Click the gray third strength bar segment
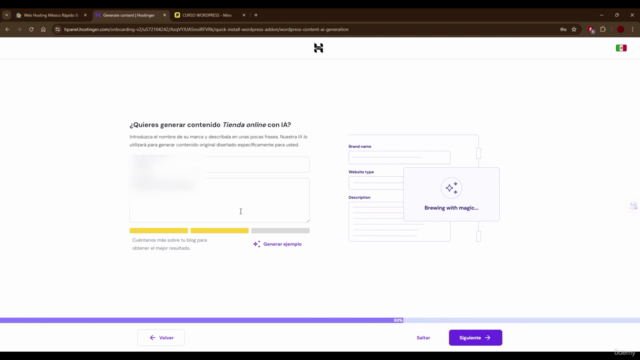 pos(280,231)
